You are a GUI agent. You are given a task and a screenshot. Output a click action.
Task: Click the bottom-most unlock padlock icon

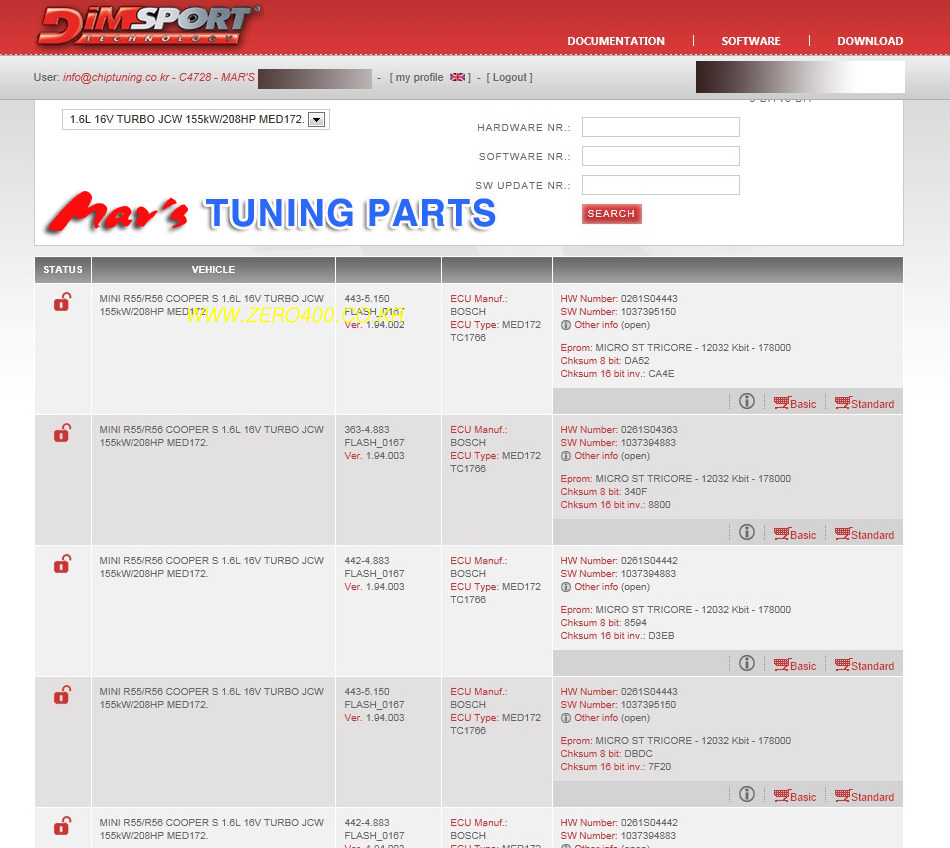(x=62, y=826)
